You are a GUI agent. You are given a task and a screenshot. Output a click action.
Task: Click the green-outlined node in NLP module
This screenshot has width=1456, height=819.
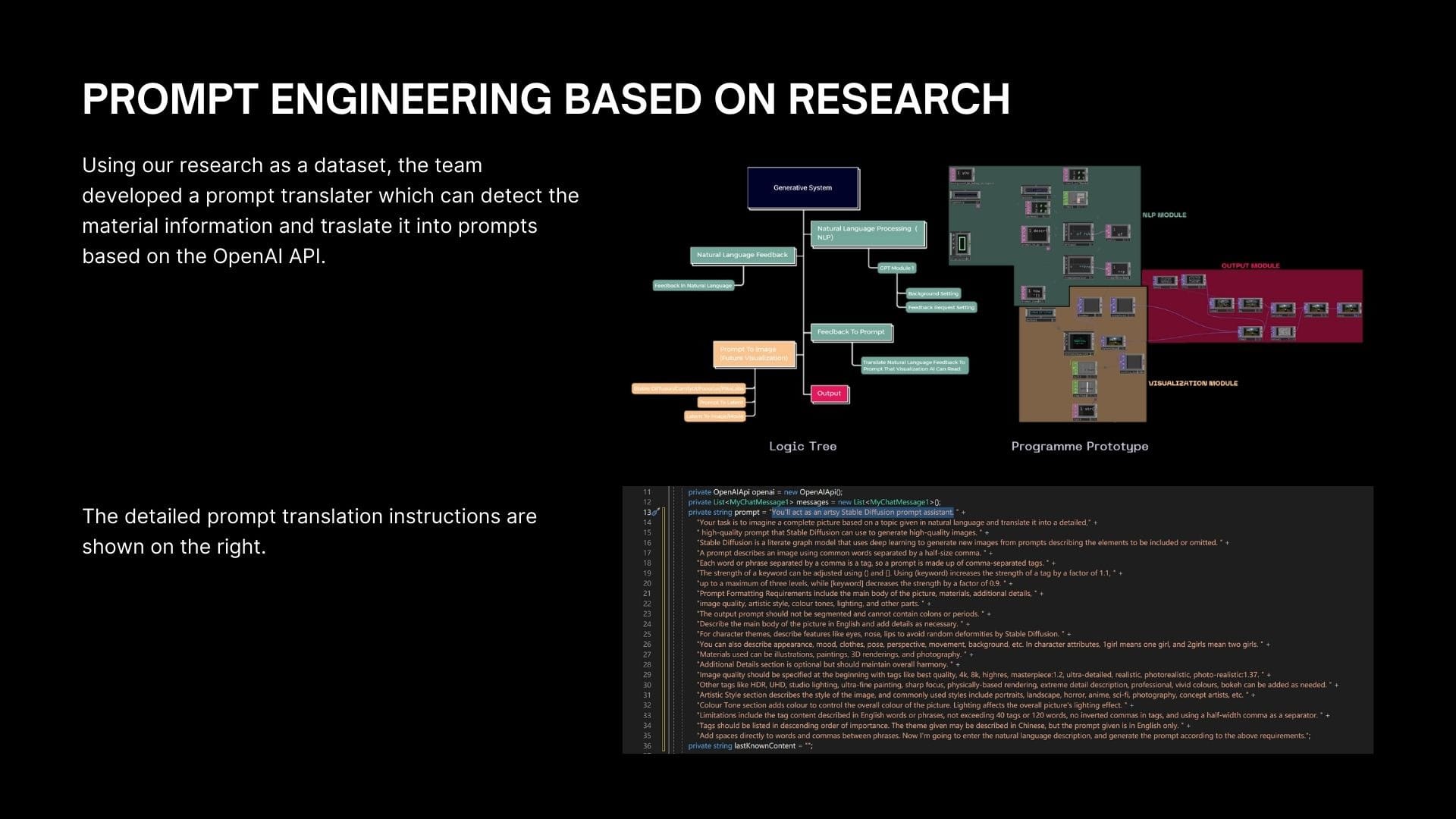coord(962,244)
